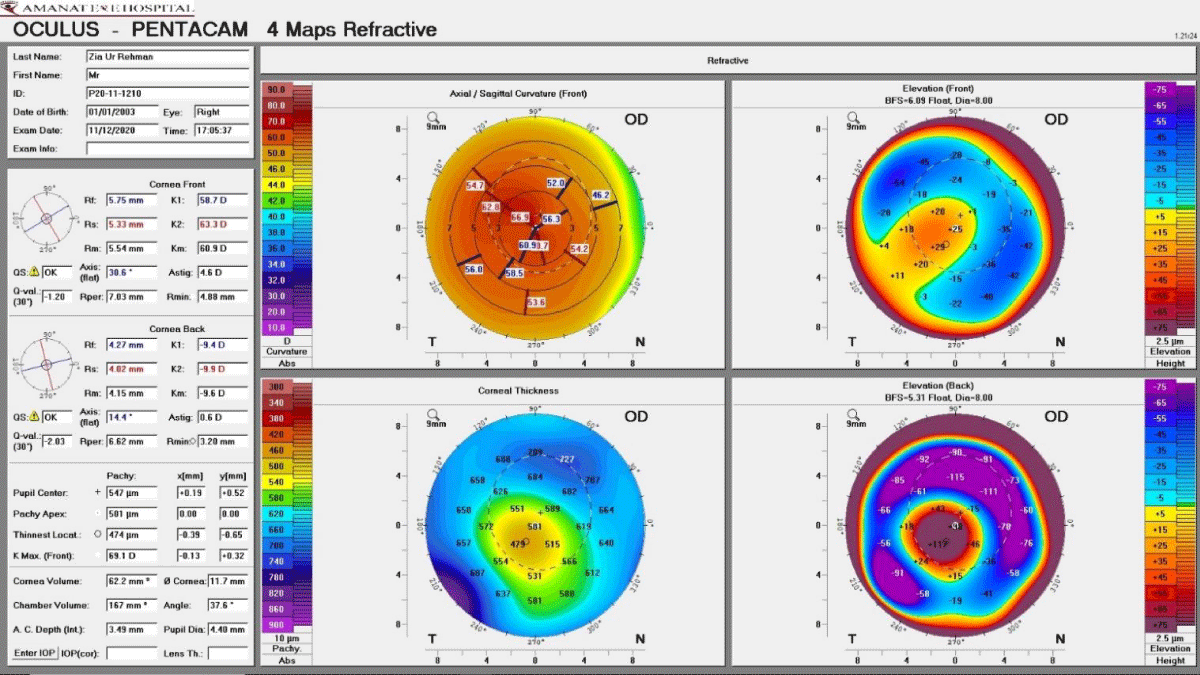Select the 900 swatch in the pachymetry color scale
Image resolution: width=1200 pixels, height=675 pixels.
click(x=275, y=624)
